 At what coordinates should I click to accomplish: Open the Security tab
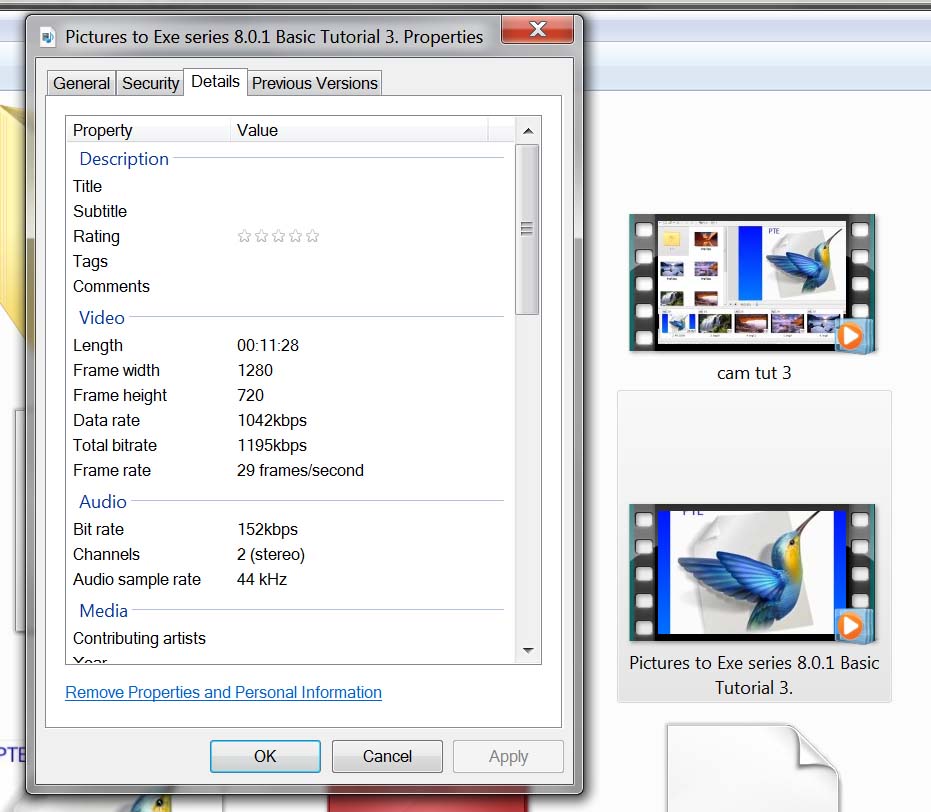pyautogui.click(x=150, y=83)
